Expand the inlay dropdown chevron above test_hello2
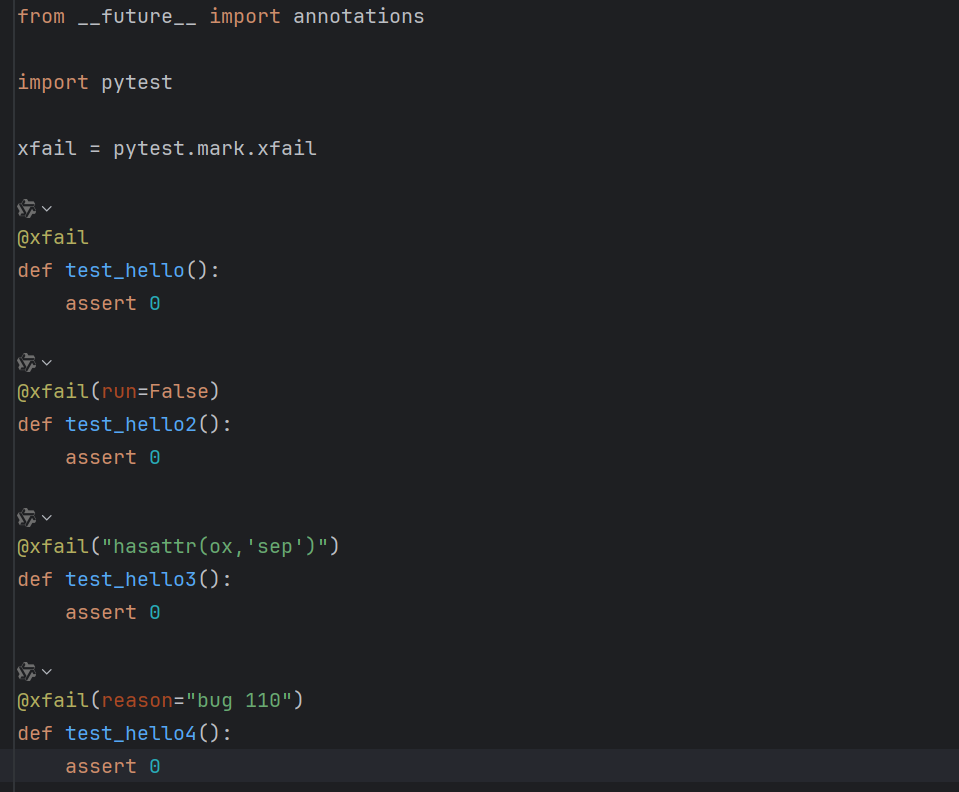 pyautogui.click(x=46, y=363)
